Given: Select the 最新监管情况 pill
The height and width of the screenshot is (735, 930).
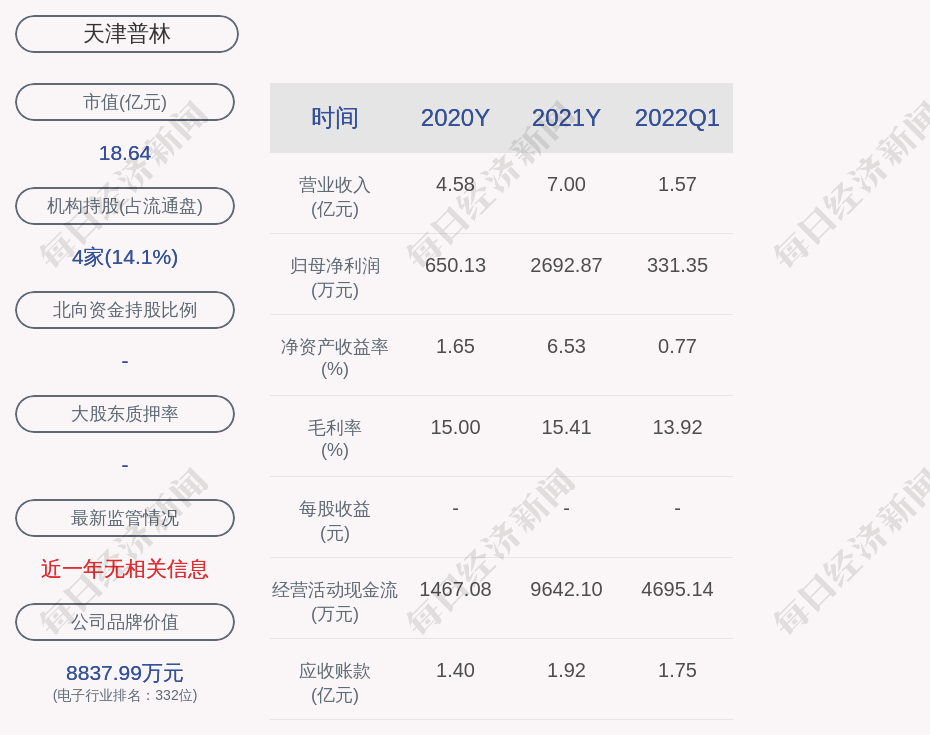Looking at the screenshot, I should 125,518.
